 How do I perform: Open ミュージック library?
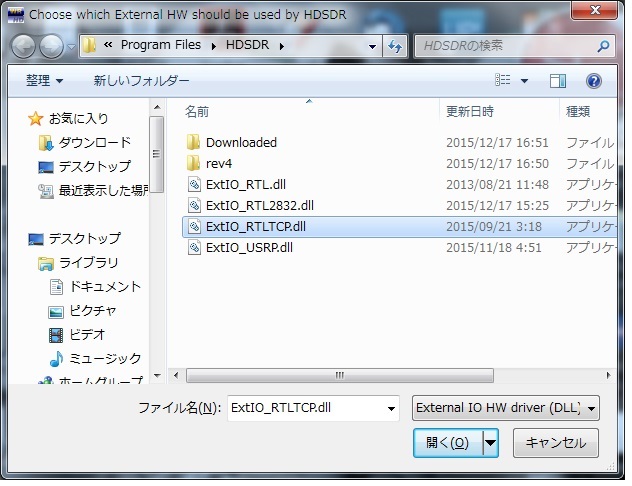coord(105,358)
